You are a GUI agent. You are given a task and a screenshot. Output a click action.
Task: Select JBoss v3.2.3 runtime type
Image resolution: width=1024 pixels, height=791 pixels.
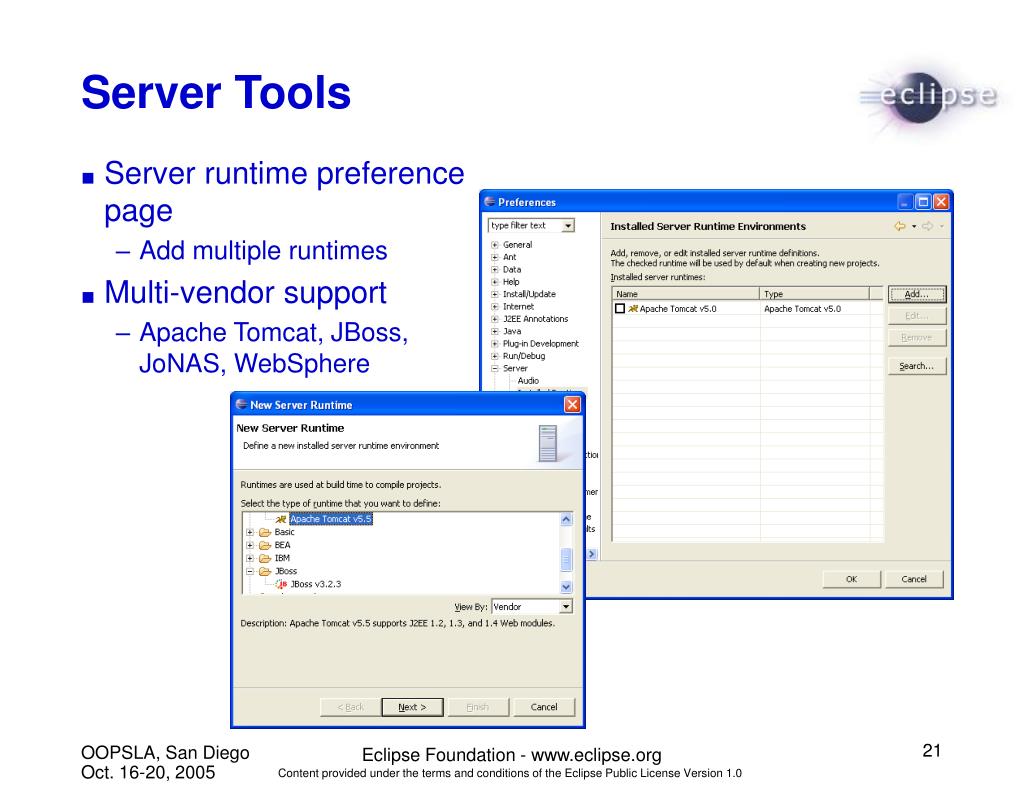pyautogui.click(x=316, y=585)
